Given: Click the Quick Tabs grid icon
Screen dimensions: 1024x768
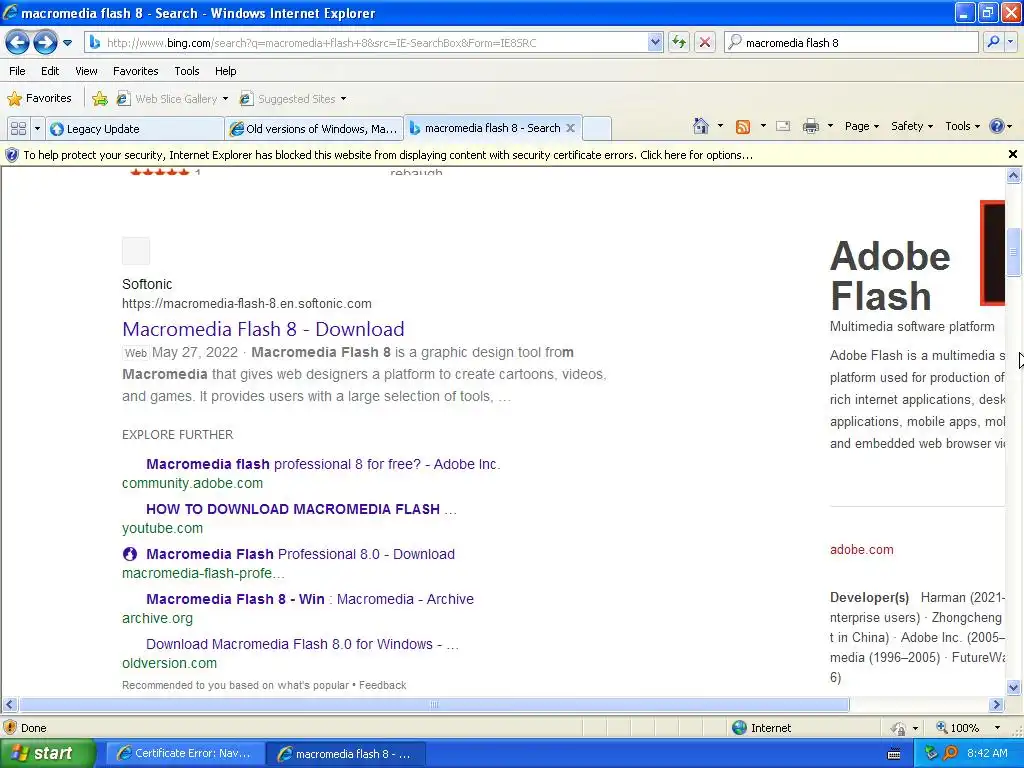Looking at the screenshot, I should click(x=18, y=128).
